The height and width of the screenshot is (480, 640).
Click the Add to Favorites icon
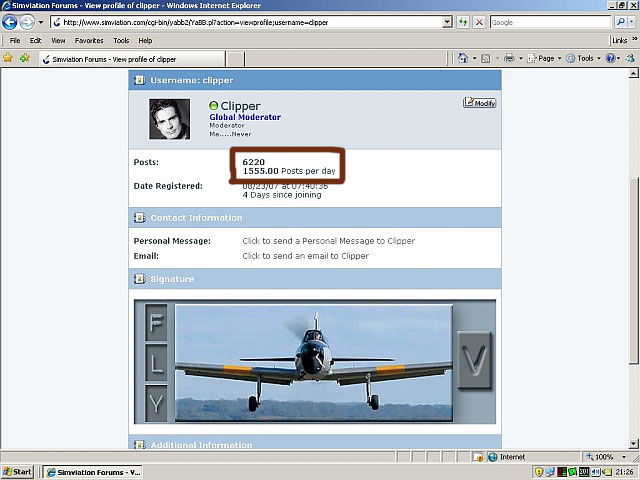click(x=25, y=59)
